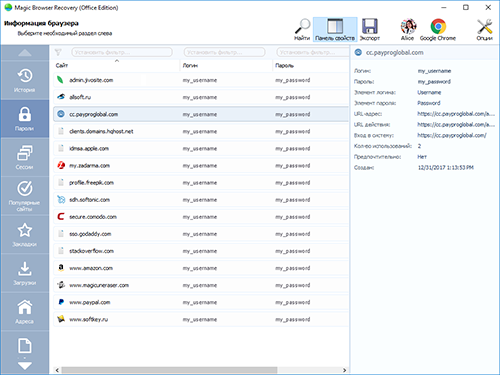Select the allsoft.ru row
Viewport: 500px width, 375px height.
(201, 97)
